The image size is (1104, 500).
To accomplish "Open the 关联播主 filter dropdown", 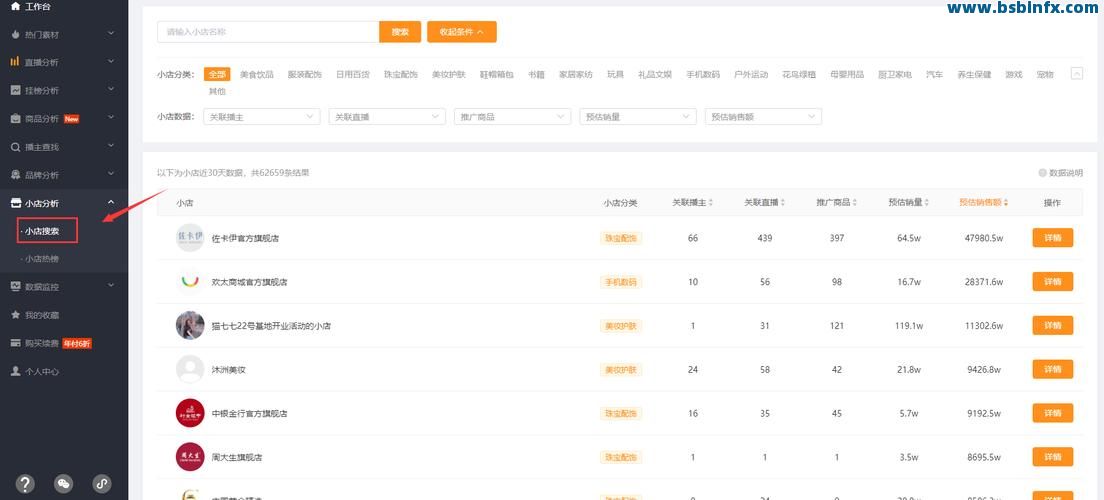I will click(x=262, y=117).
